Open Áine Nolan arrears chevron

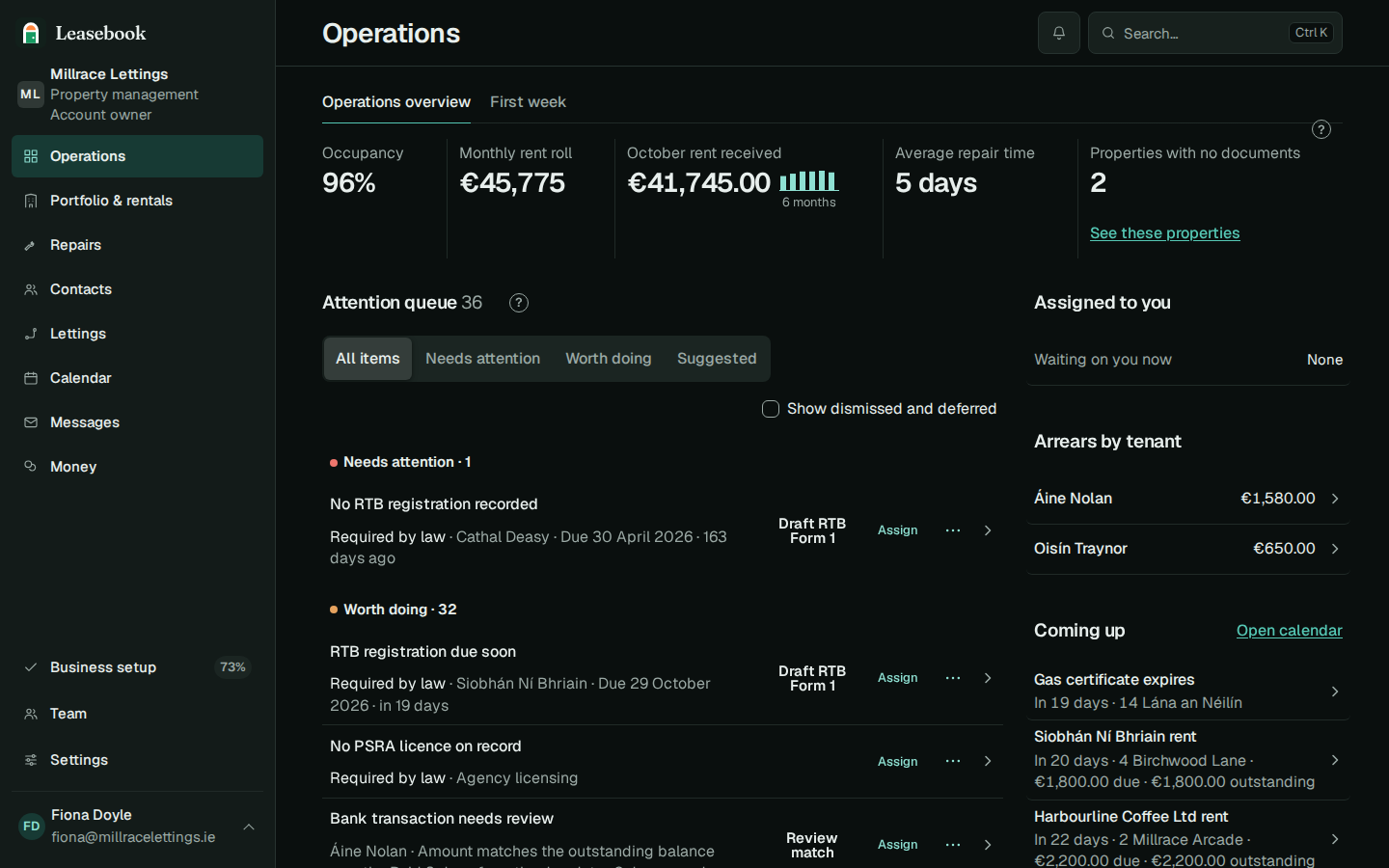[x=1335, y=499]
